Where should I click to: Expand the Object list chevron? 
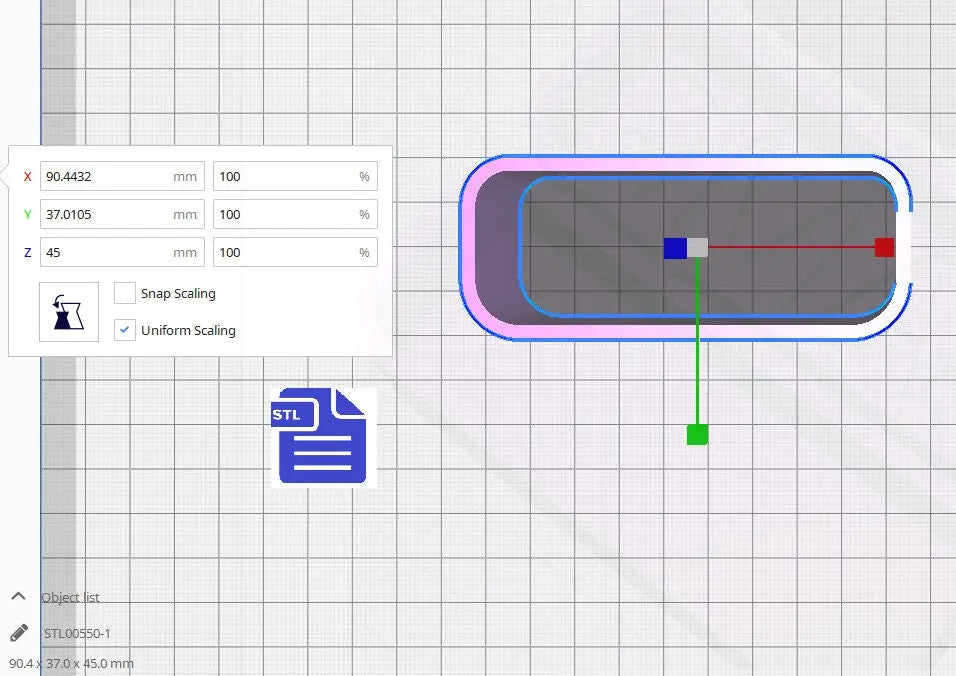pos(18,596)
